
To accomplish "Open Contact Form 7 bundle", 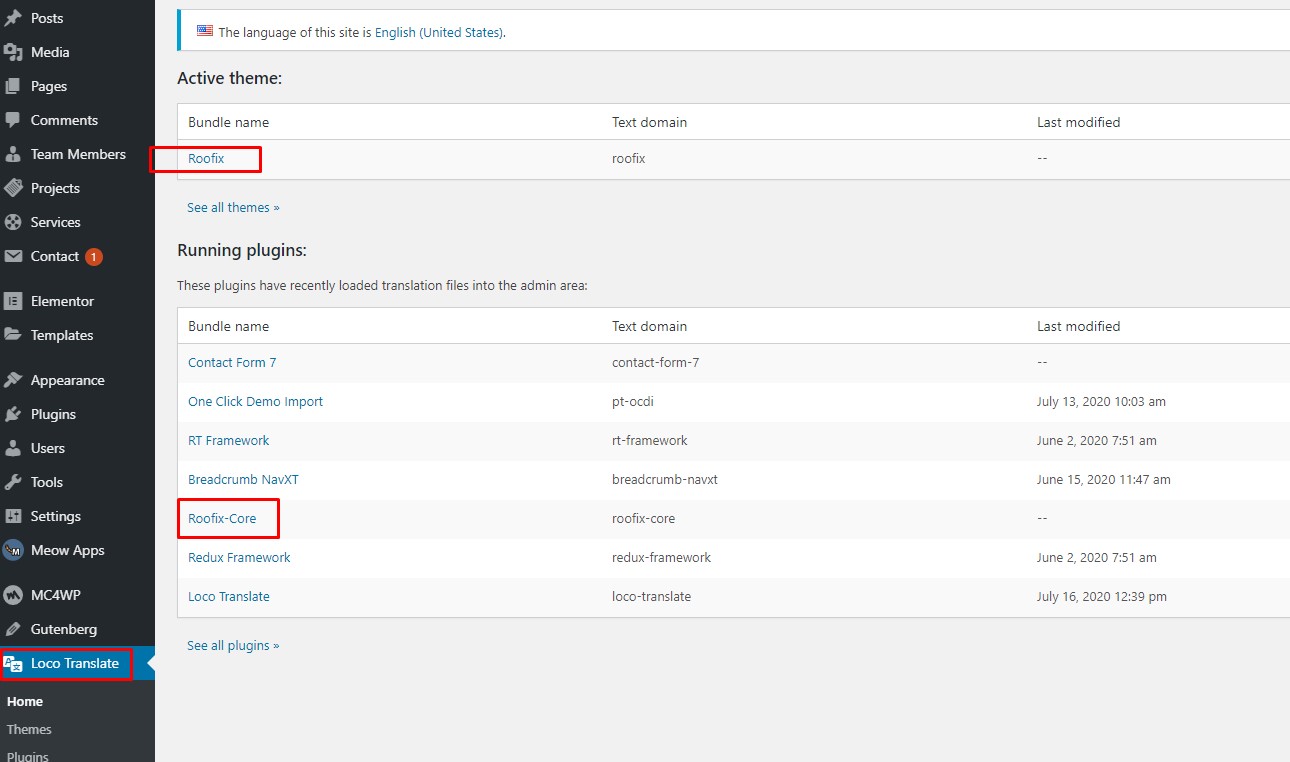I will [232, 362].
